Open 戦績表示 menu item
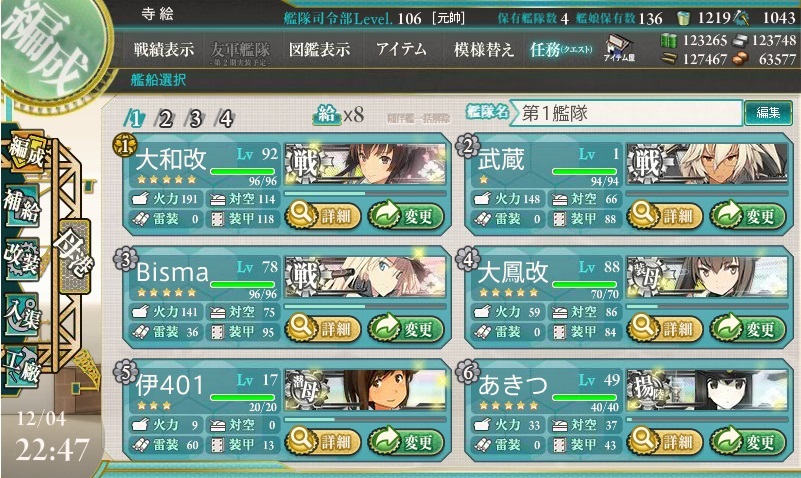 point(163,50)
